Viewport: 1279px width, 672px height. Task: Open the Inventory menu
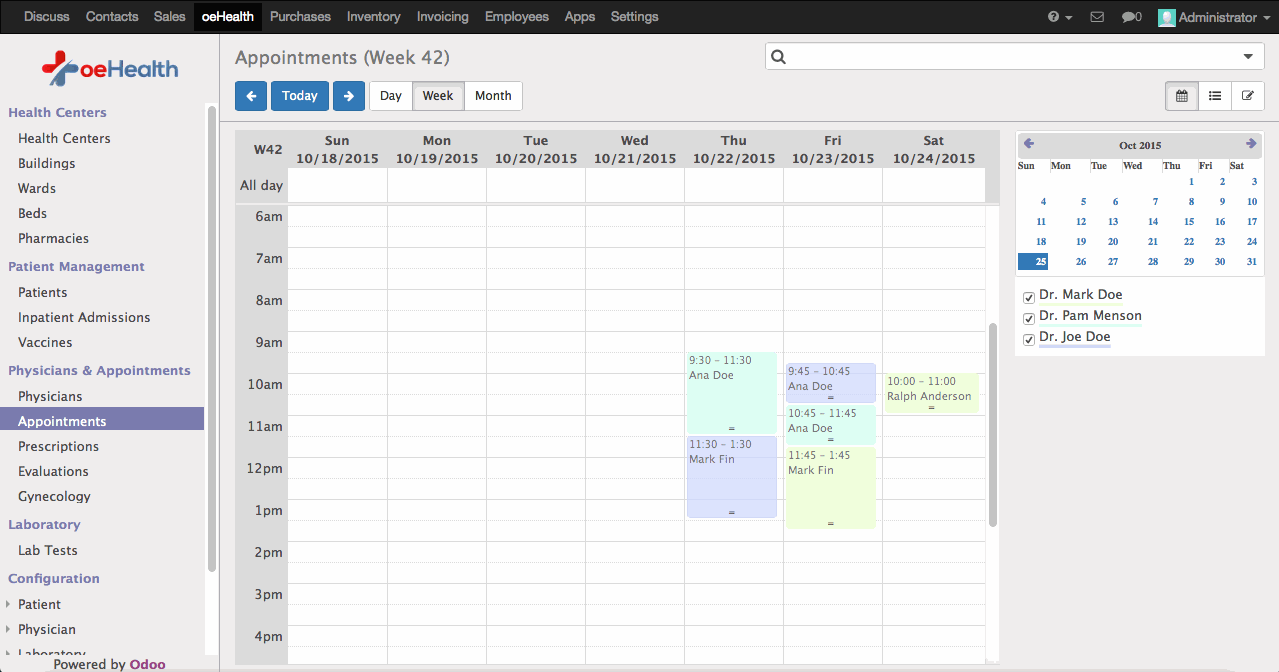coord(373,17)
